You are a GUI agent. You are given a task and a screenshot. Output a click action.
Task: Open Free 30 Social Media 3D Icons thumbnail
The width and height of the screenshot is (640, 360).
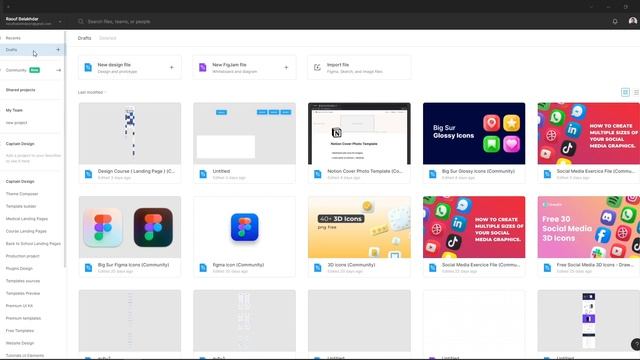coord(589,227)
